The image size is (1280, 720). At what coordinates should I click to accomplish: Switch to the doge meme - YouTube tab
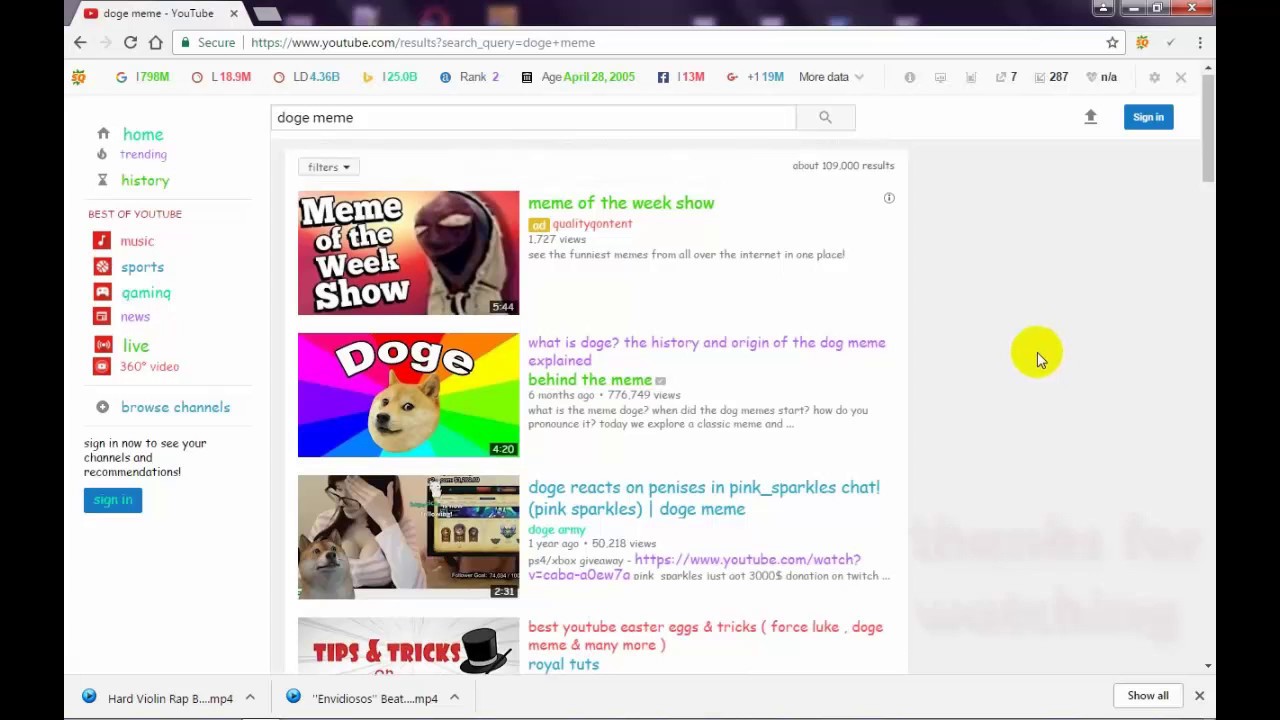[158, 13]
